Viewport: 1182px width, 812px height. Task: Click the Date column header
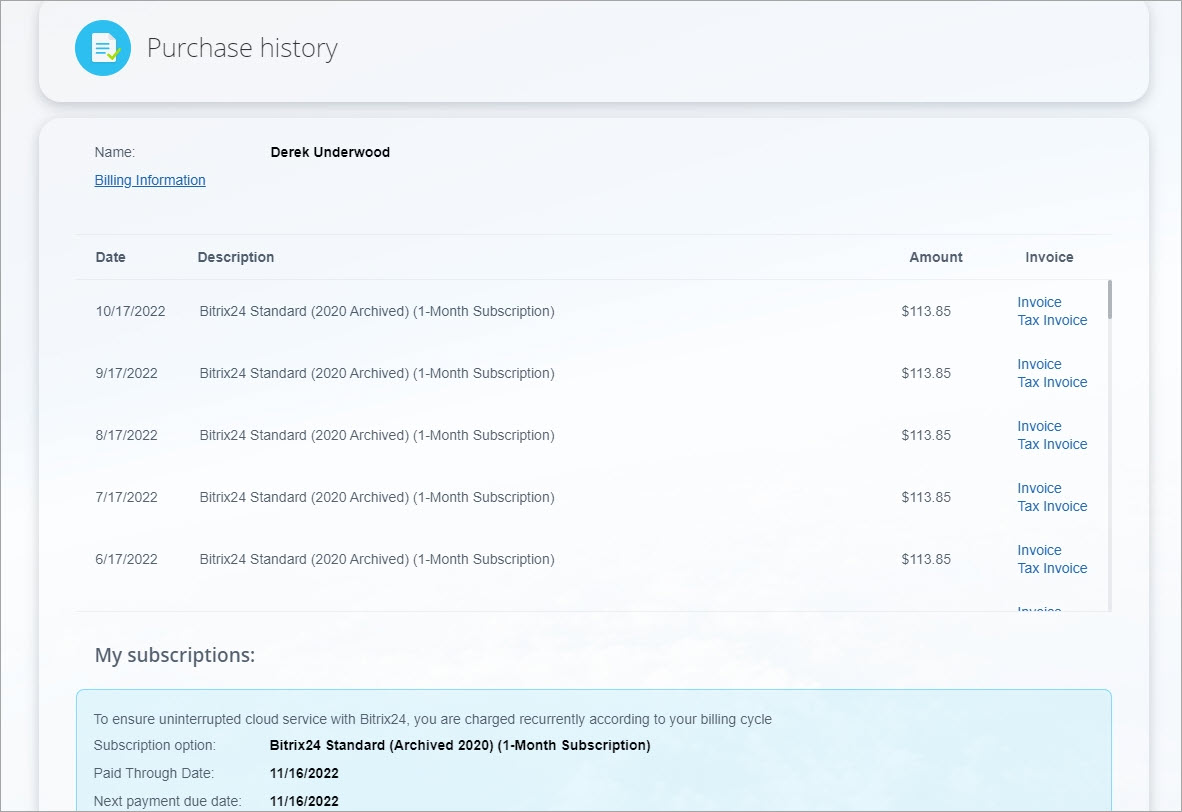(110, 257)
